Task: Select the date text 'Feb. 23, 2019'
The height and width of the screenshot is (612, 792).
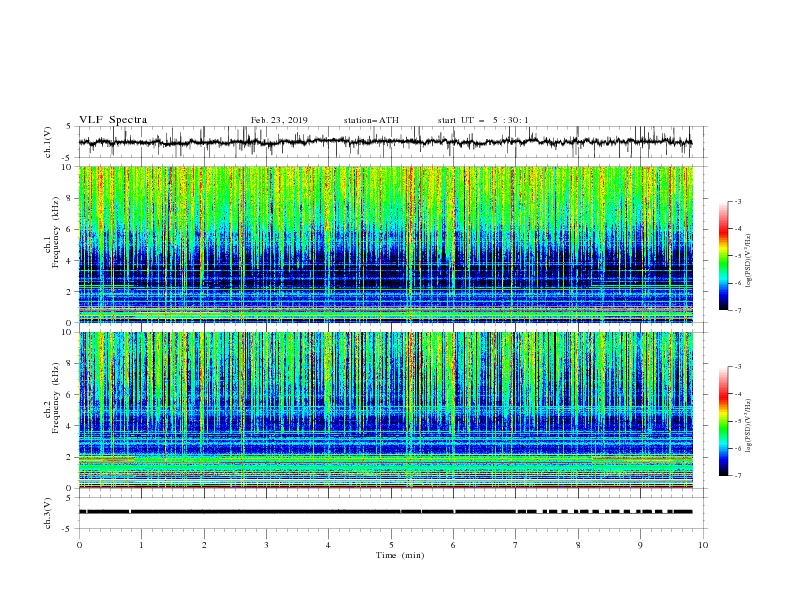Action: tap(279, 120)
